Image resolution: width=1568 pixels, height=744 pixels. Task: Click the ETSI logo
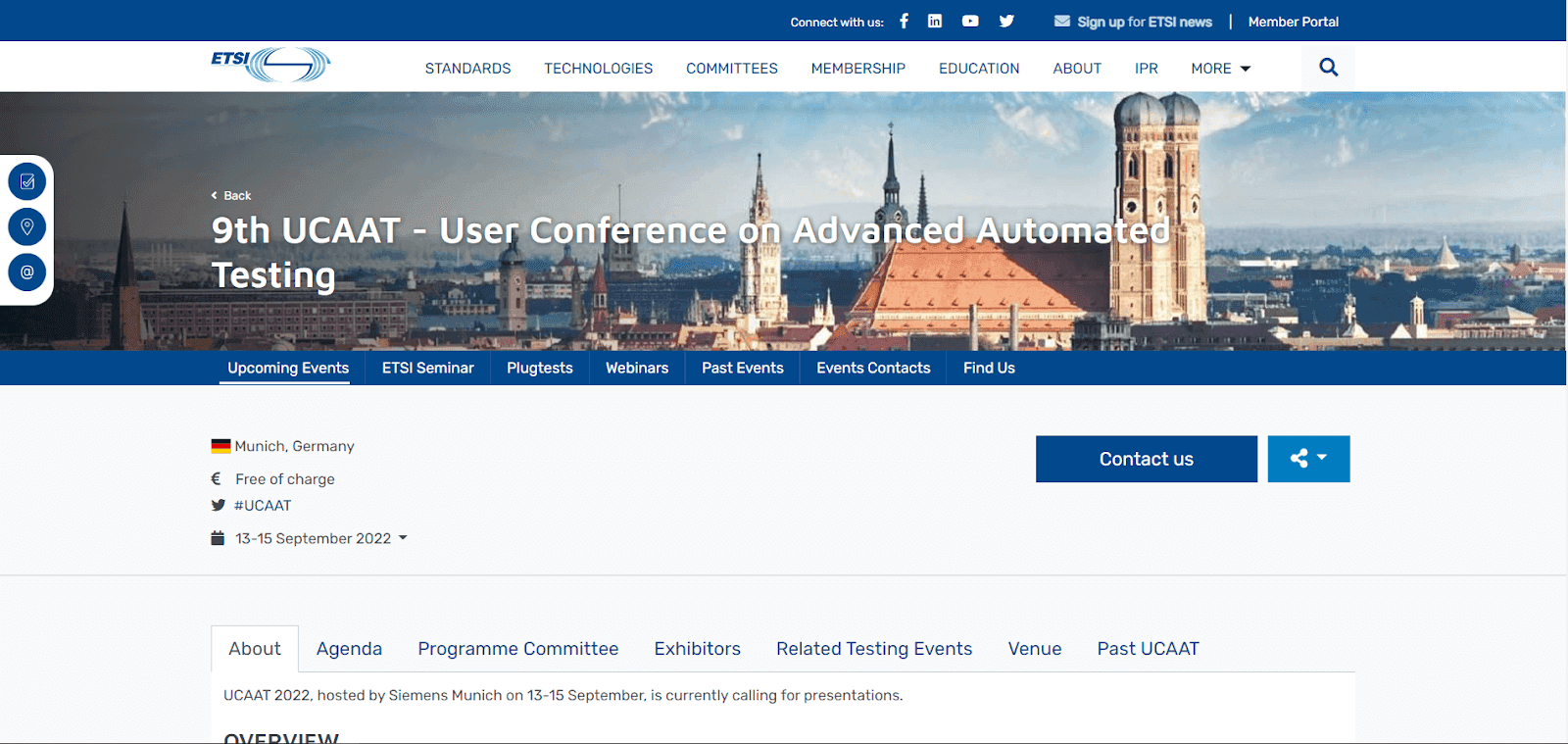[x=270, y=65]
